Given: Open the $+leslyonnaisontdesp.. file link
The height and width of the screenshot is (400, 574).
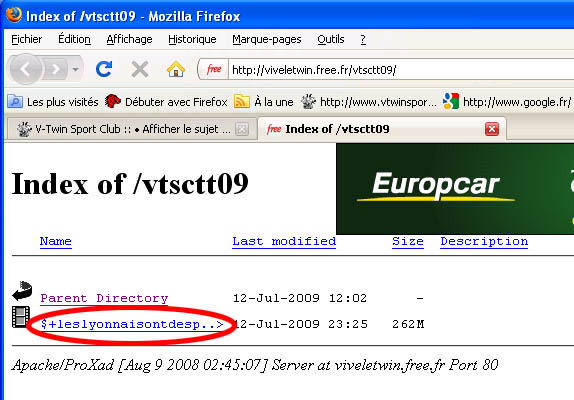Looking at the screenshot, I should click(132, 324).
